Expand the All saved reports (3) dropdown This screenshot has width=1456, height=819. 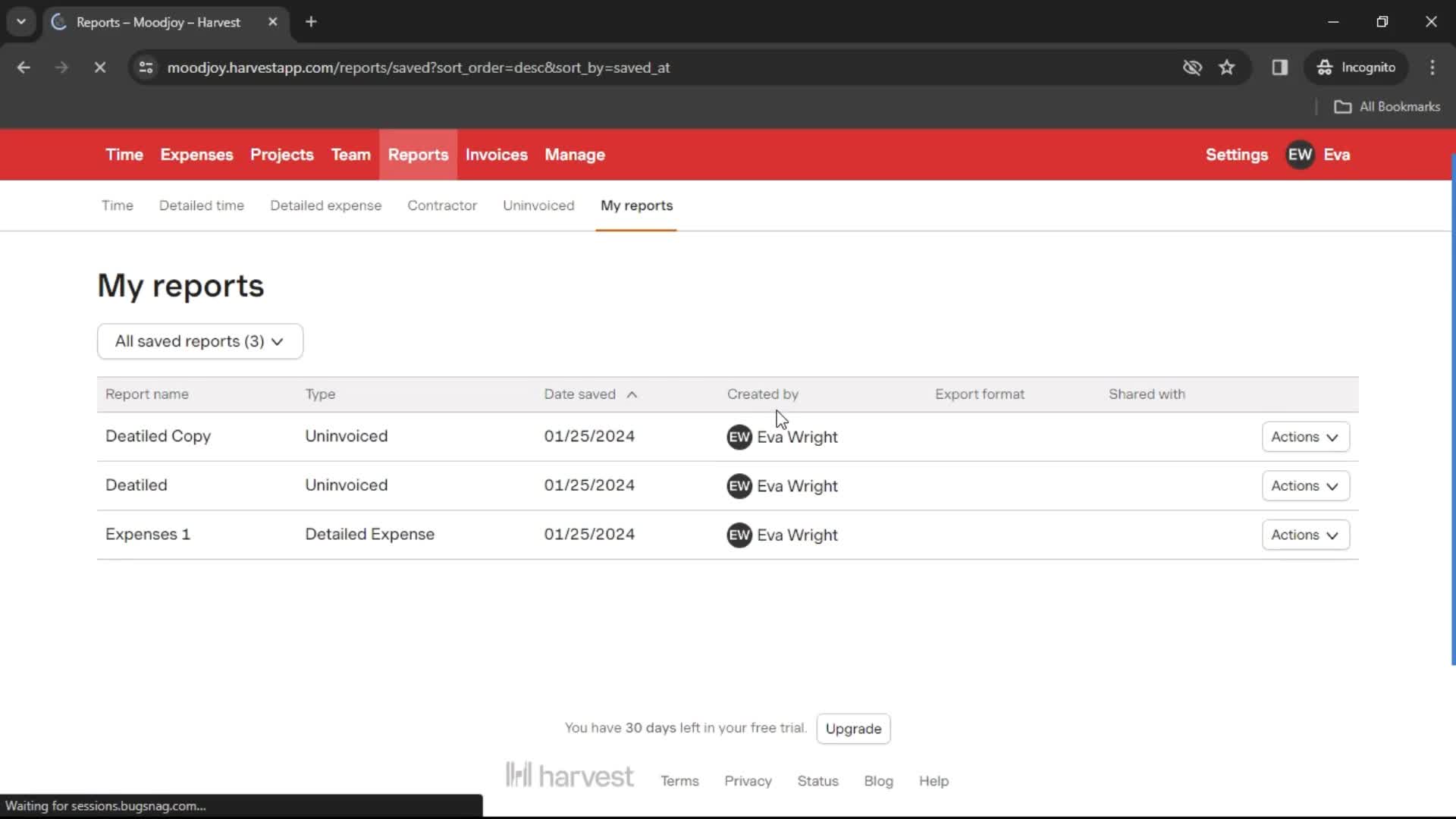pos(200,341)
